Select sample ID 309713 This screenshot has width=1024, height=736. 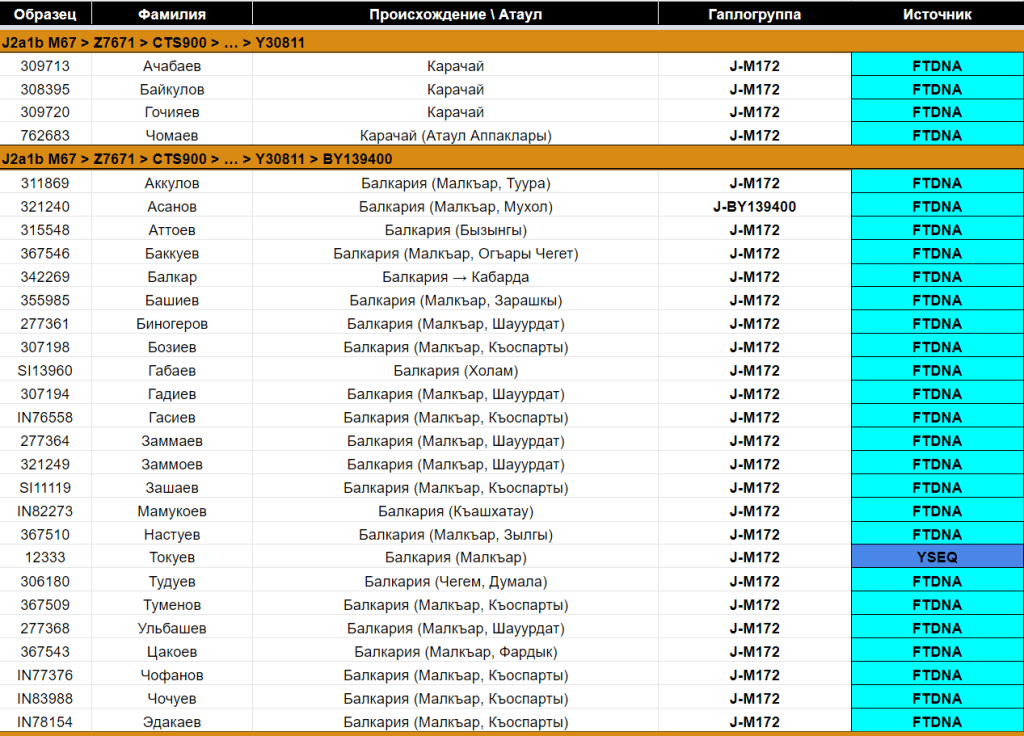(x=45, y=66)
